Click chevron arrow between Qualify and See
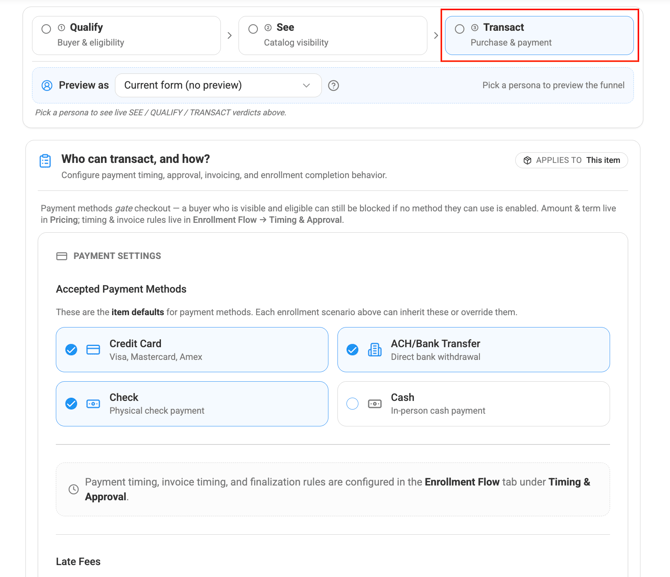Viewport: 670px width, 577px height. pyautogui.click(x=229, y=35)
